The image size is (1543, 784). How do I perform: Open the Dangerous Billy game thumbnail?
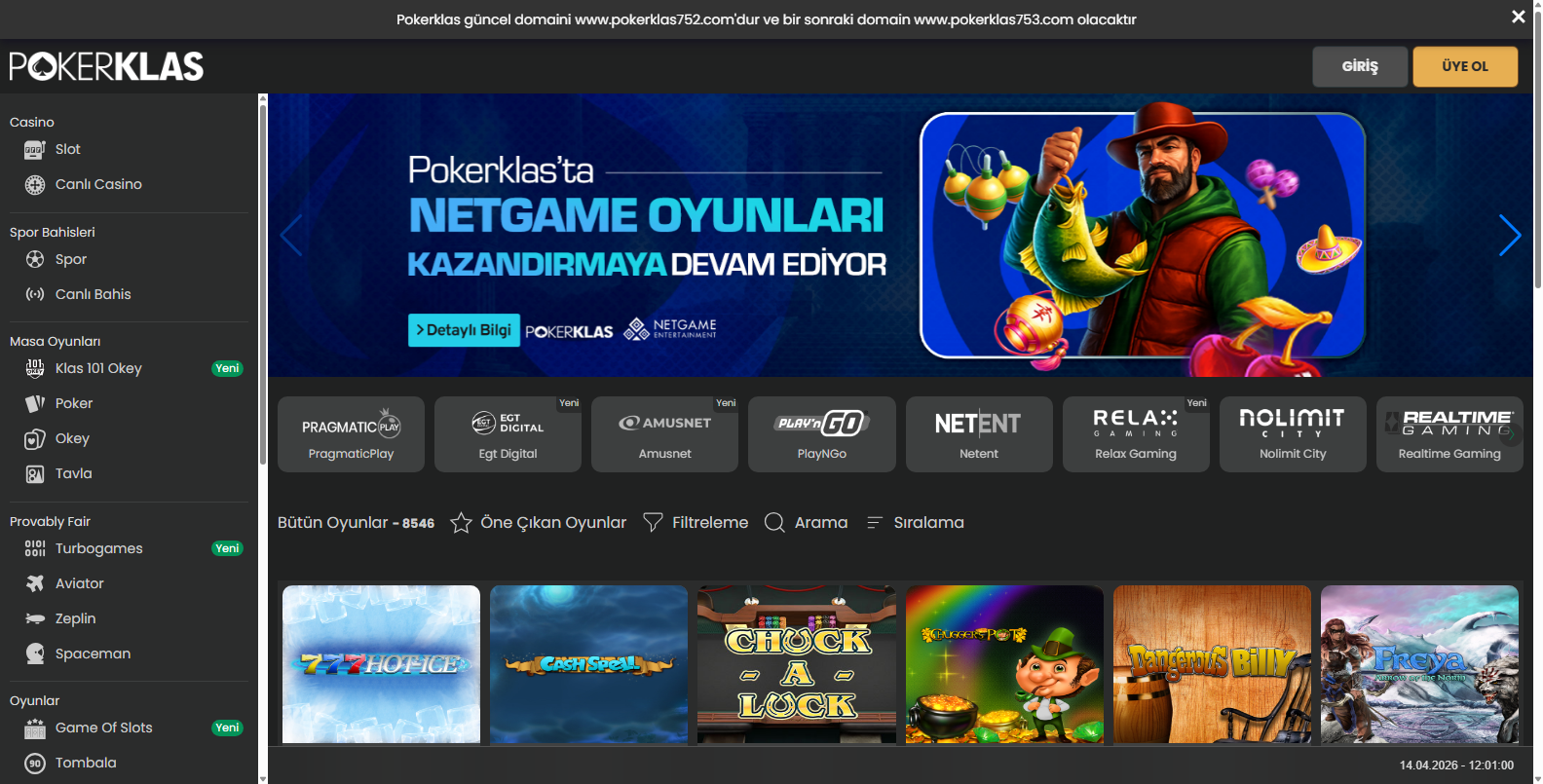click(x=1212, y=664)
